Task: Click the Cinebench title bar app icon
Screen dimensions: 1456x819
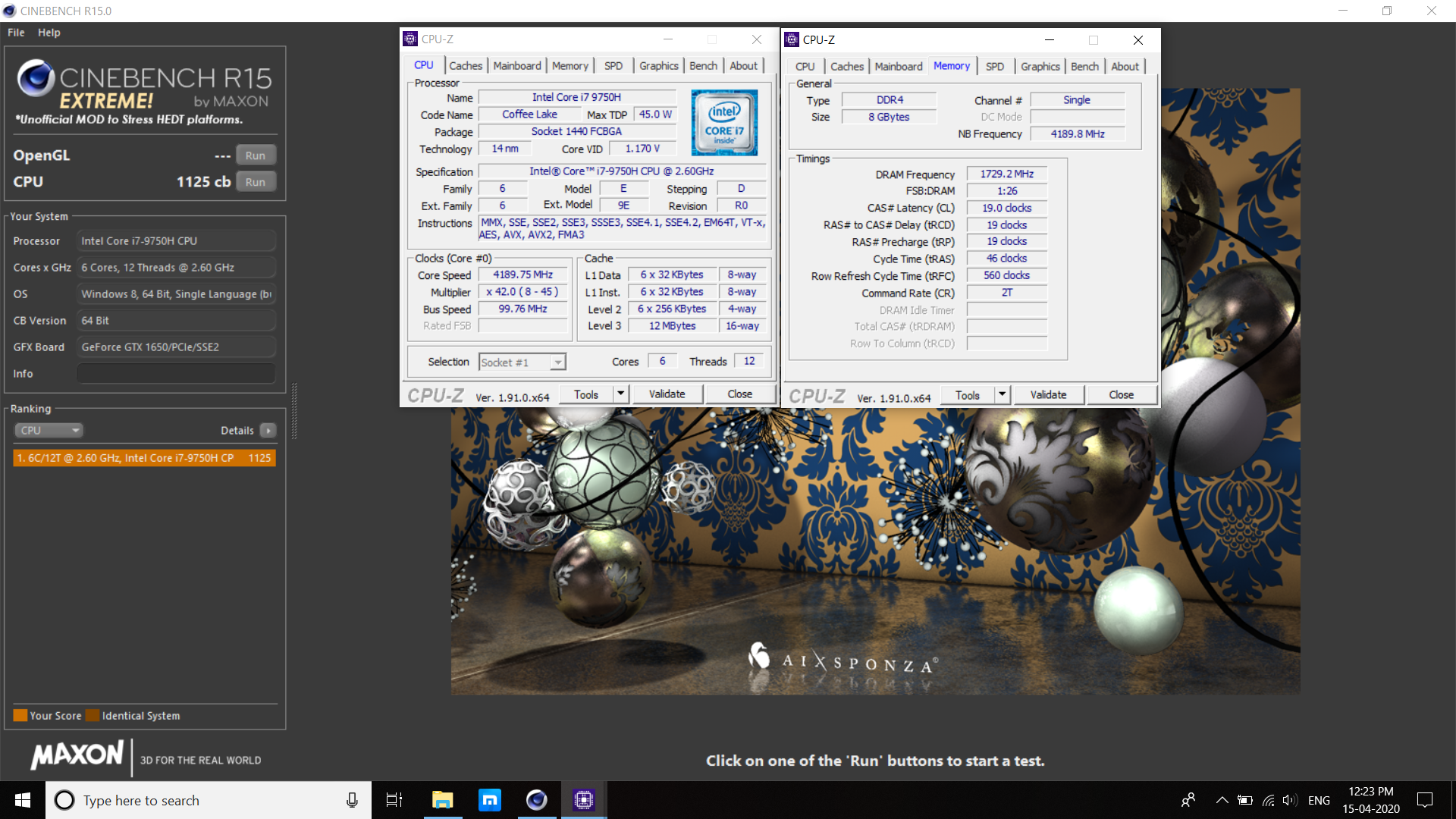Action: (x=9, y=11)
